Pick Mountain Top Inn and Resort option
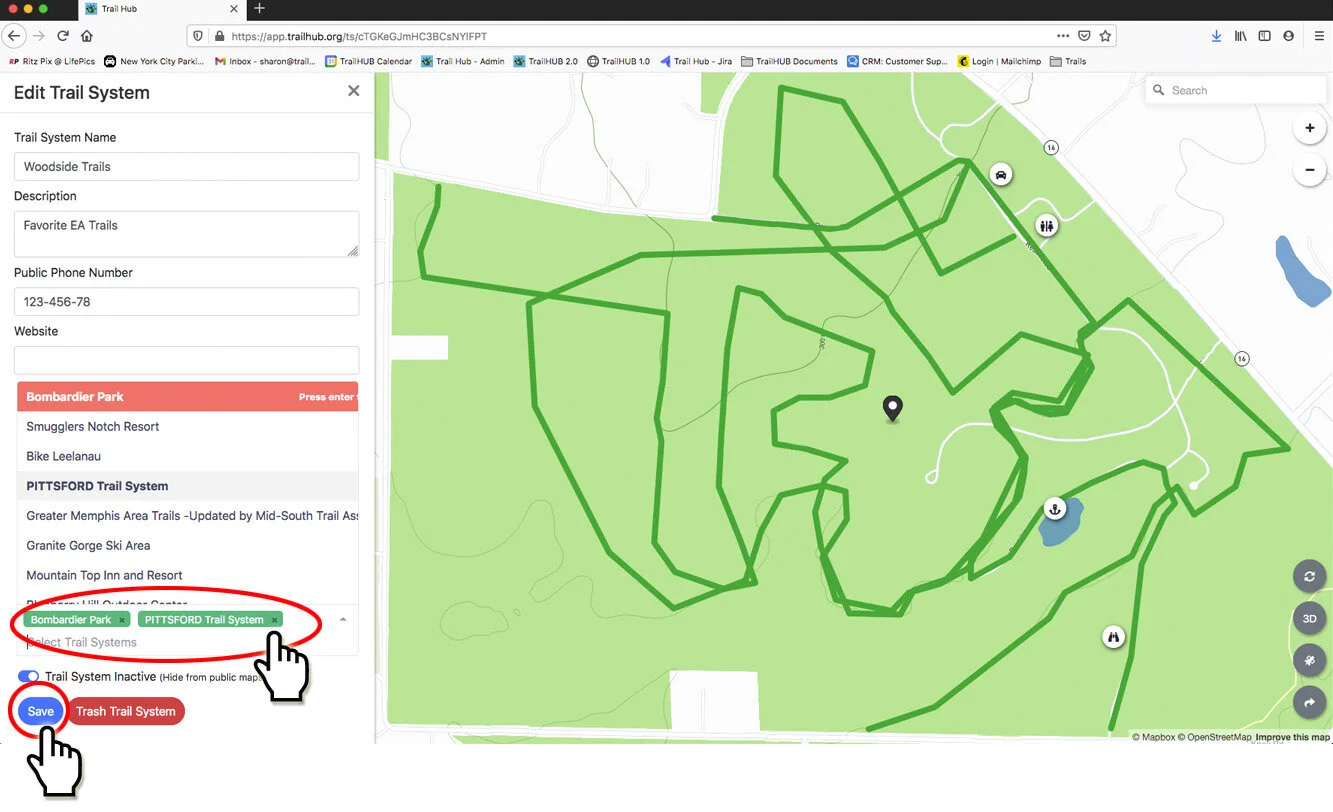The height and width of the screenshot is (812, 1333). coord(187,576)
